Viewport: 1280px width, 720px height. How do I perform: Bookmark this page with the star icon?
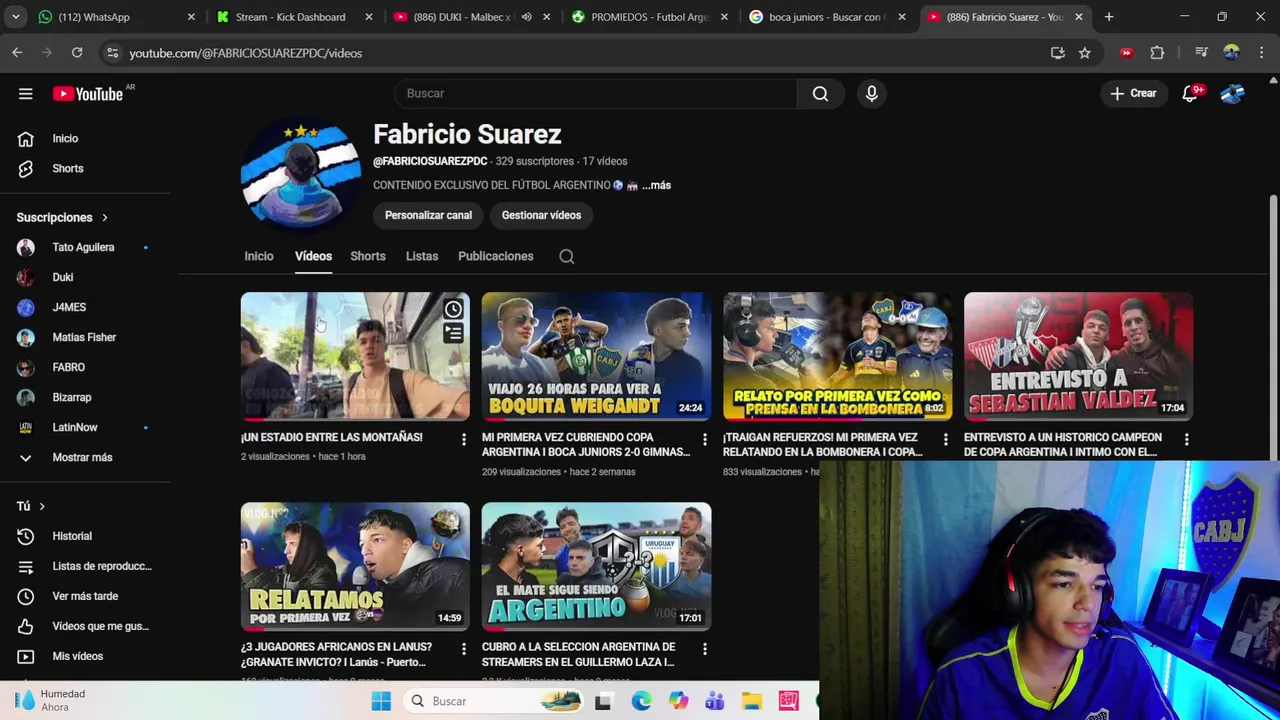coord(1085,53)
